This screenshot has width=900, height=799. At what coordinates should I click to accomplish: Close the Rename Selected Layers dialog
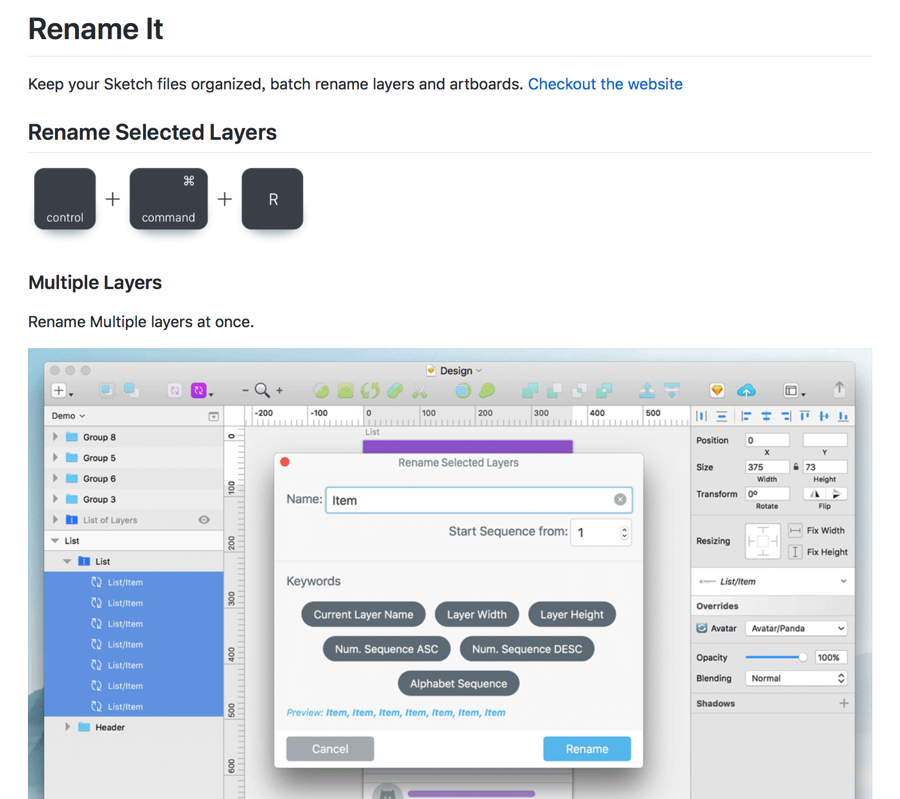click(x=285, y=462)
